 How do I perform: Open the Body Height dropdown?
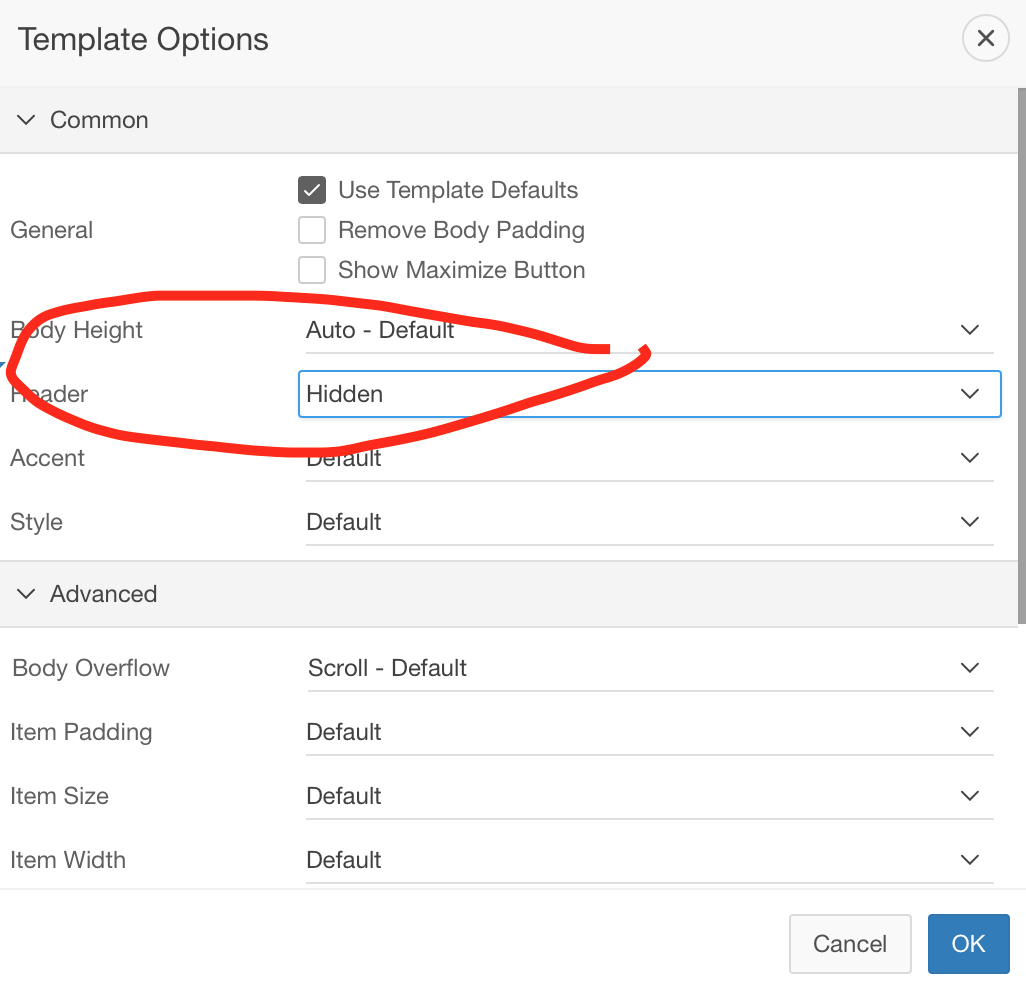point(650,329)
